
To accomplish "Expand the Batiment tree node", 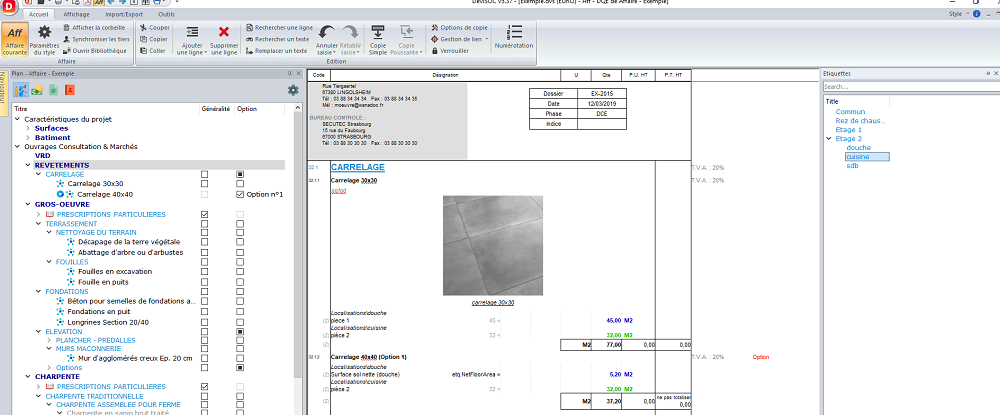I will (27, 137).
